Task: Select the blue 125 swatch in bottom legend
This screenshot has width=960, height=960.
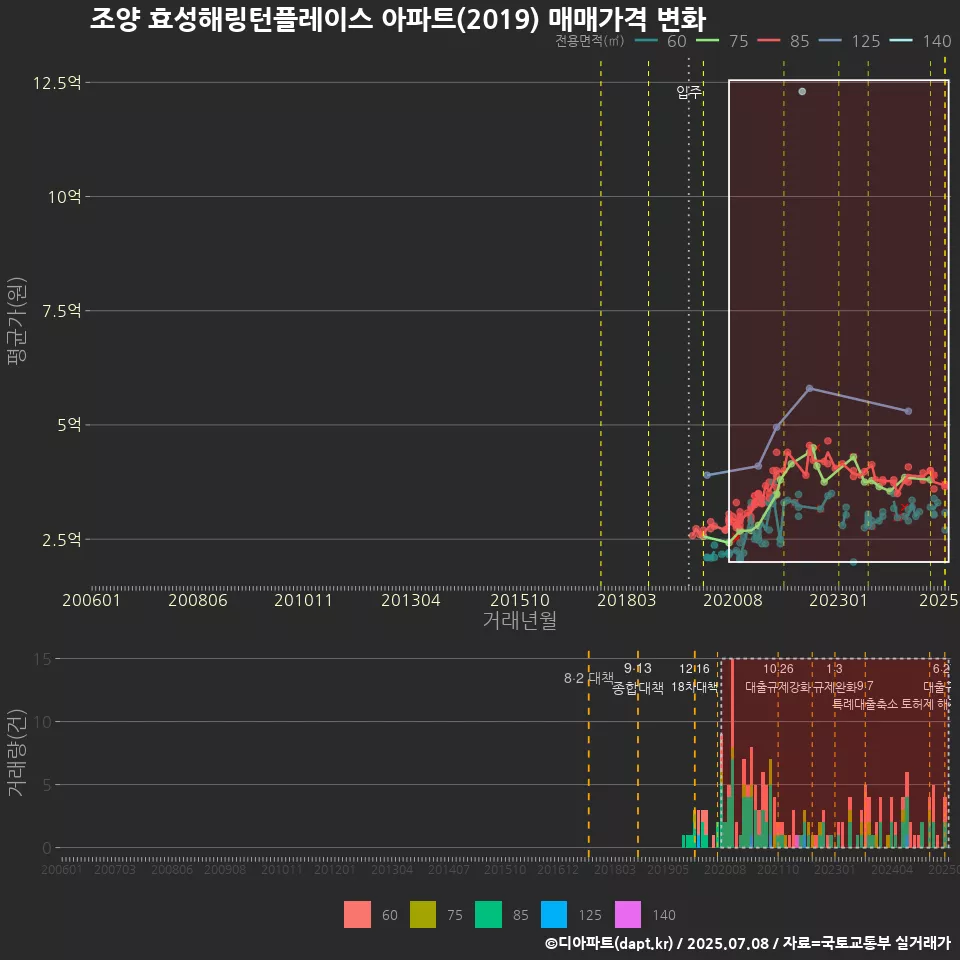Action: click(x=554, y=915)
